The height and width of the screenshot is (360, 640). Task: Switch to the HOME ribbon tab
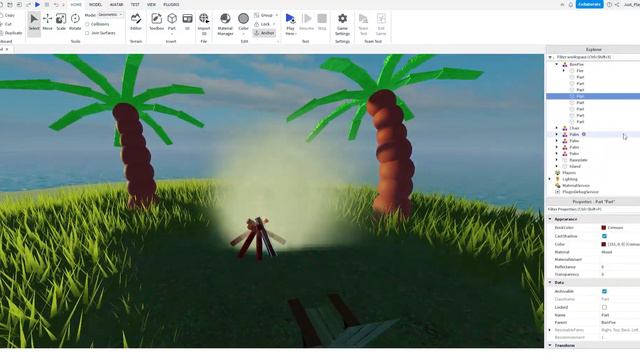pyautogui.click(x=76, y=4)
